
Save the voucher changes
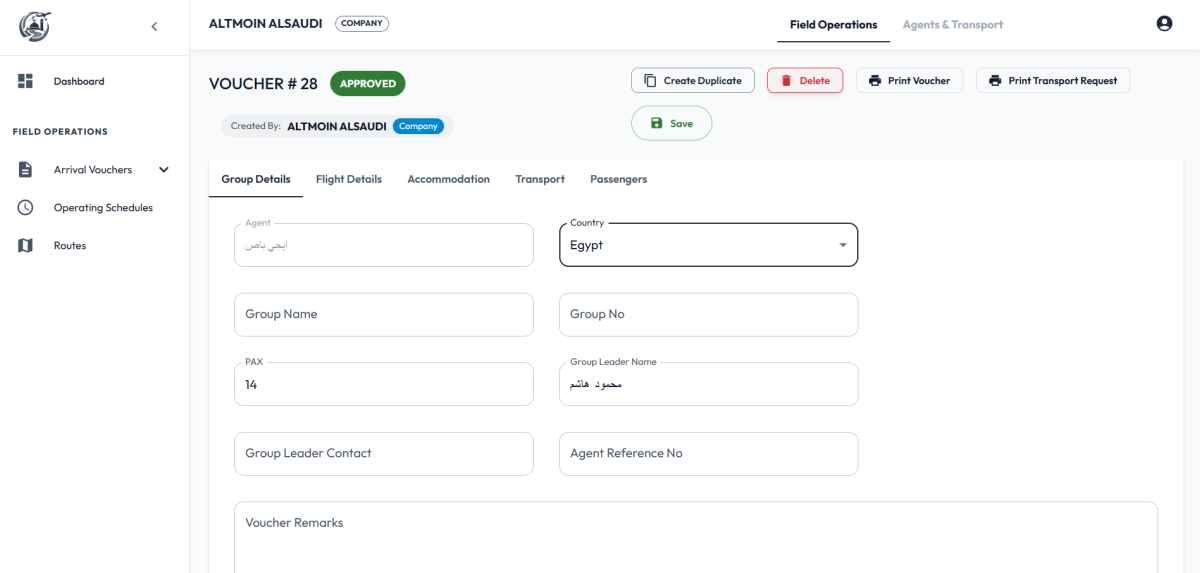[x=671, y=123]
